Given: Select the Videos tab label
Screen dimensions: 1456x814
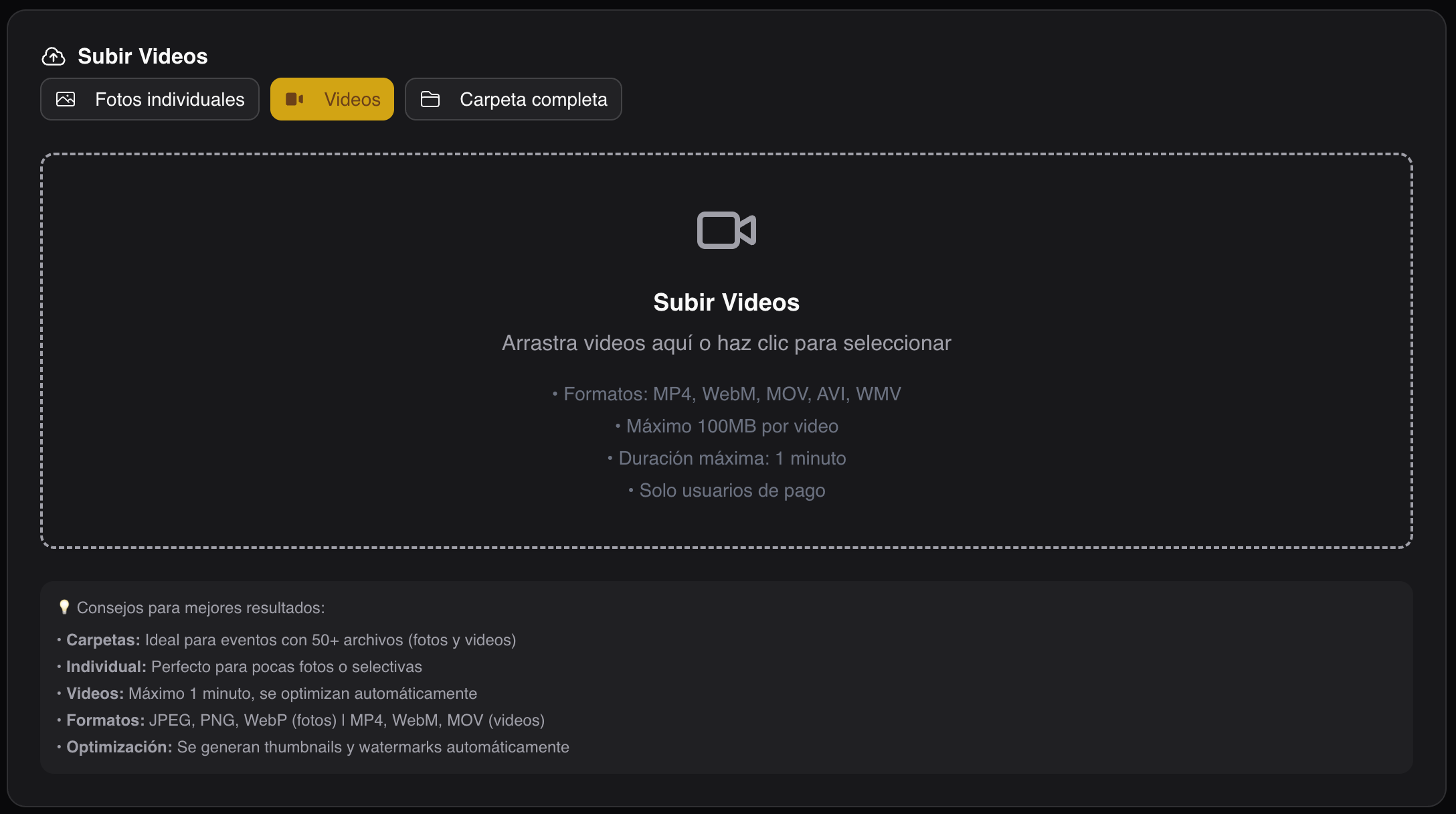Looking at the screenshot, I should [352, 99].
